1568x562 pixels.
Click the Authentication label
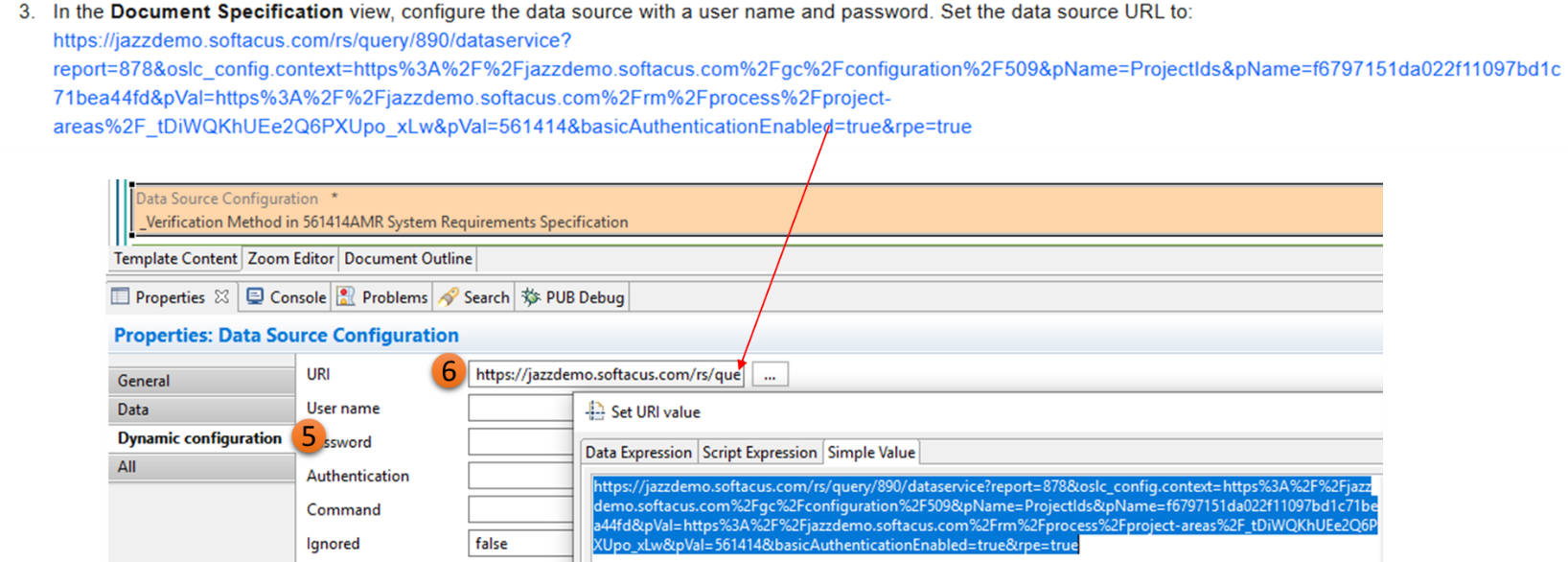coord(357,476)
